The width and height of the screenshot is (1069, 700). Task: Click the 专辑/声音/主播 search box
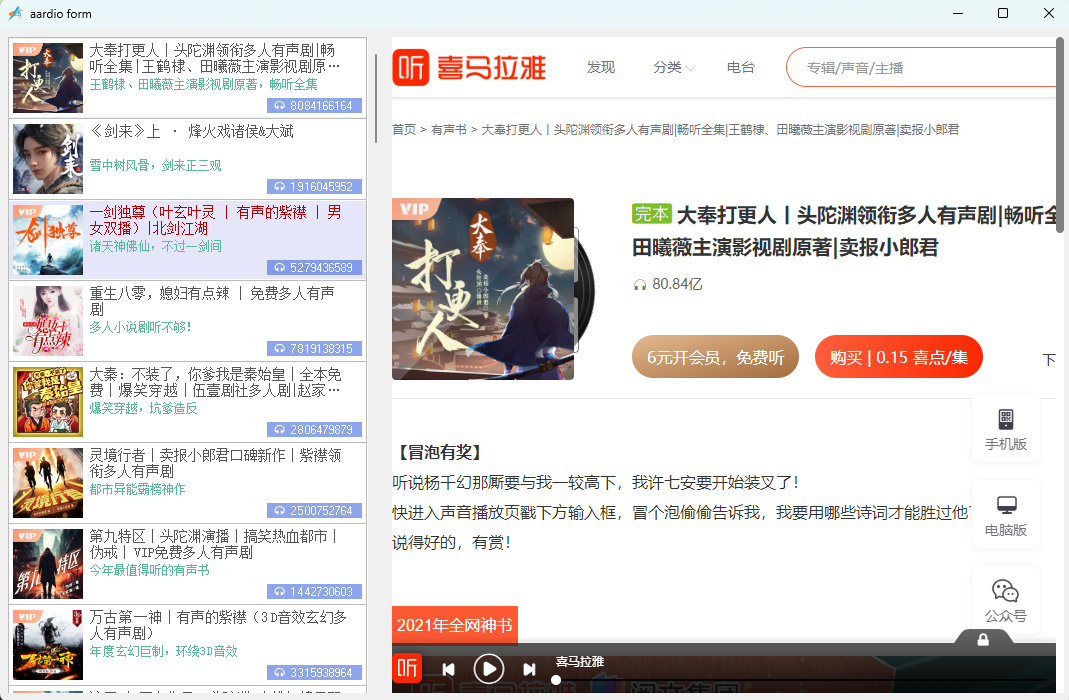(921, 67)
